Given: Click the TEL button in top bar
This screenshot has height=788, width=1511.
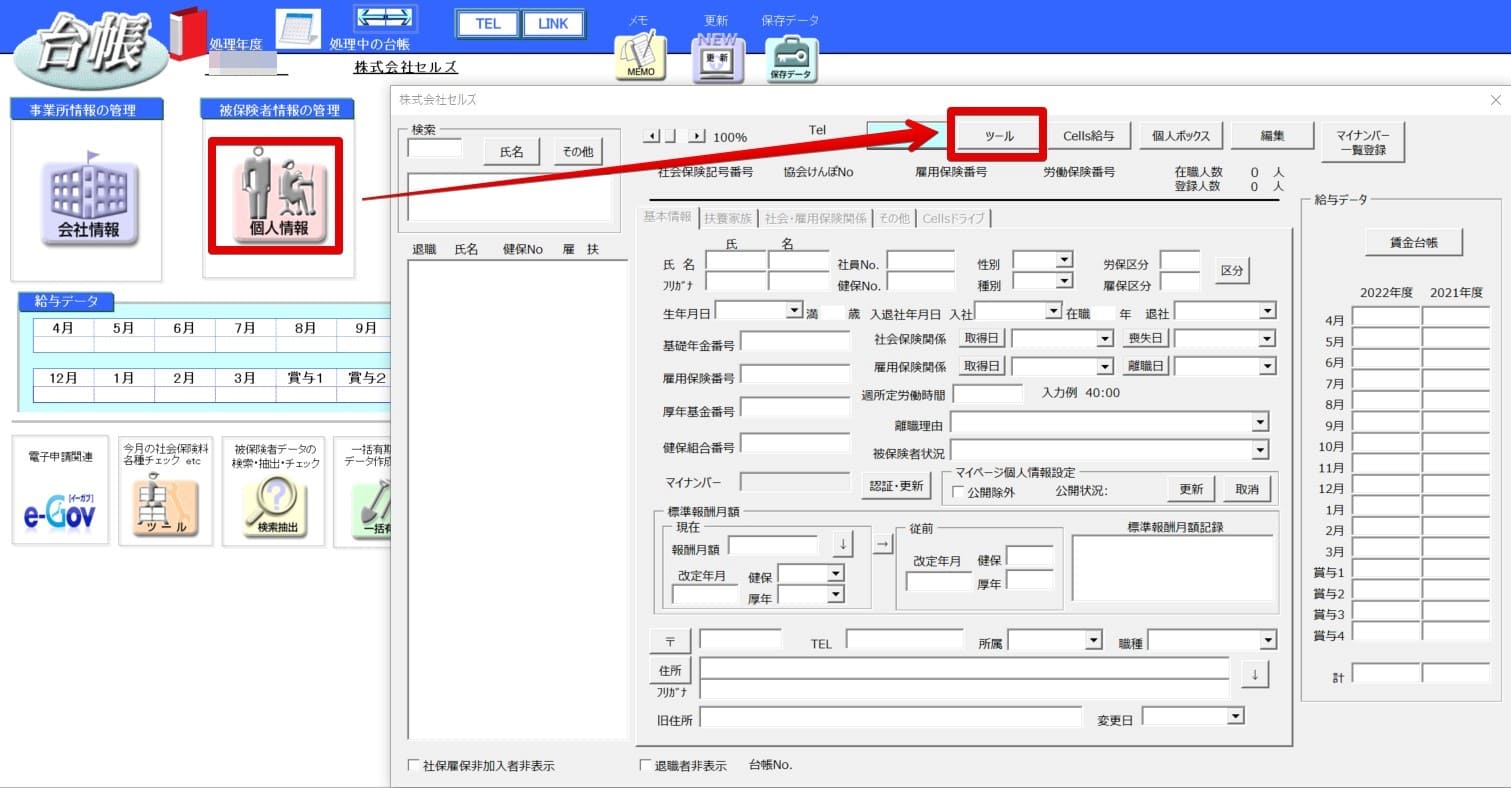Looking at the screenshot, I should point(488,24).
